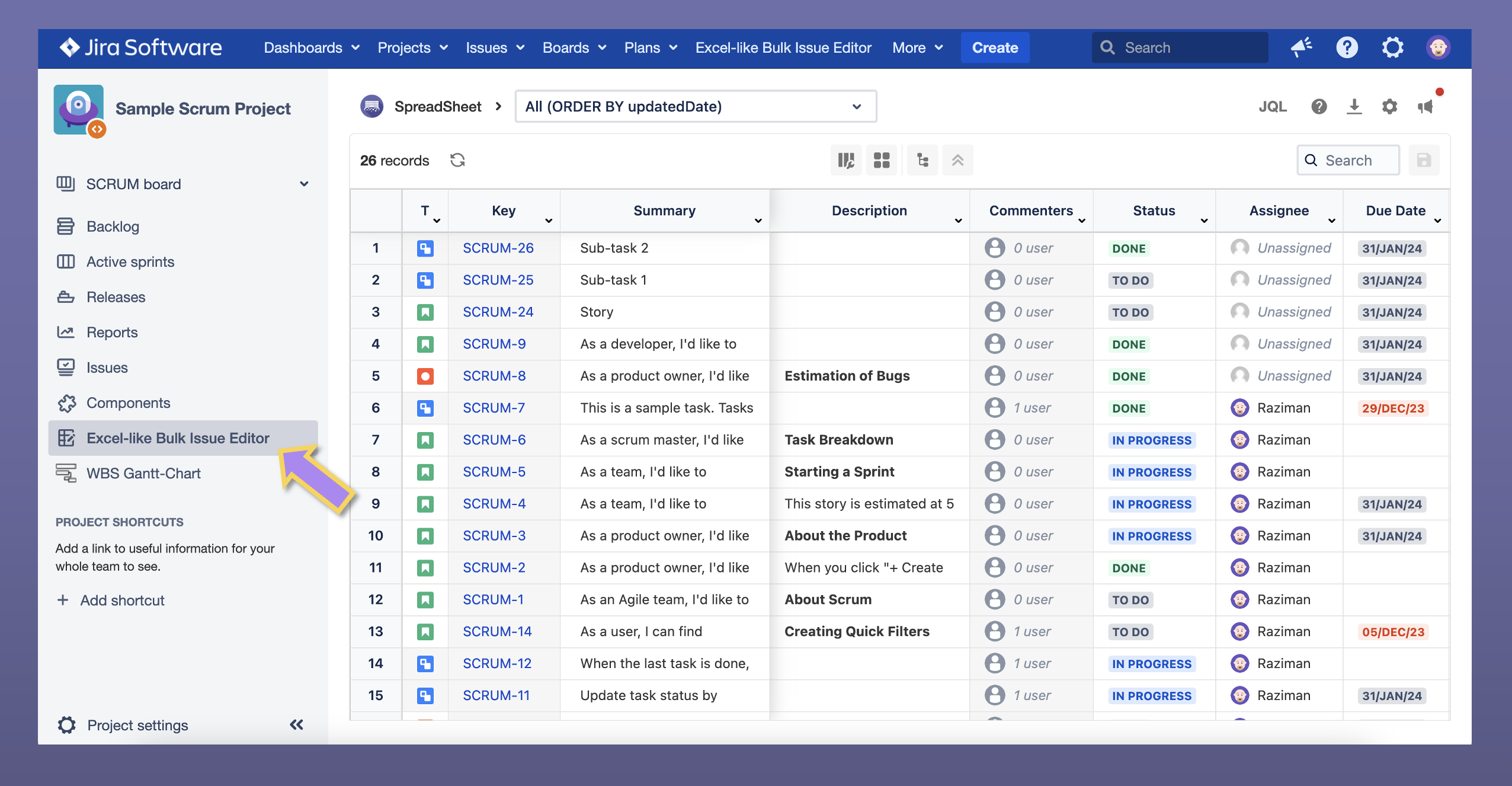The image size is (1512, 786).
Task: Switch to the grid card view icon
Action: [881, 160]
